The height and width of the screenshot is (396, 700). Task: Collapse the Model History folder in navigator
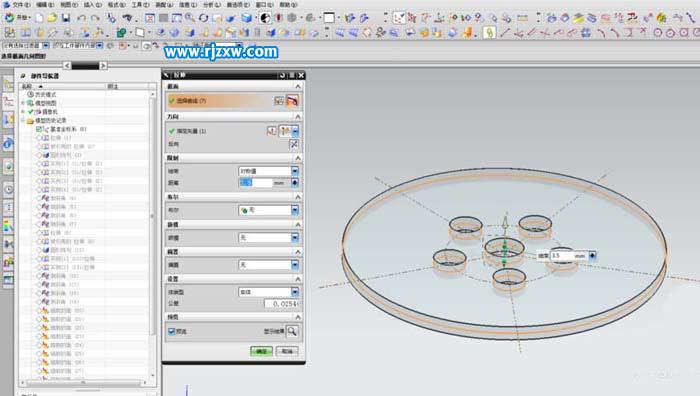[x=23, y=121]
